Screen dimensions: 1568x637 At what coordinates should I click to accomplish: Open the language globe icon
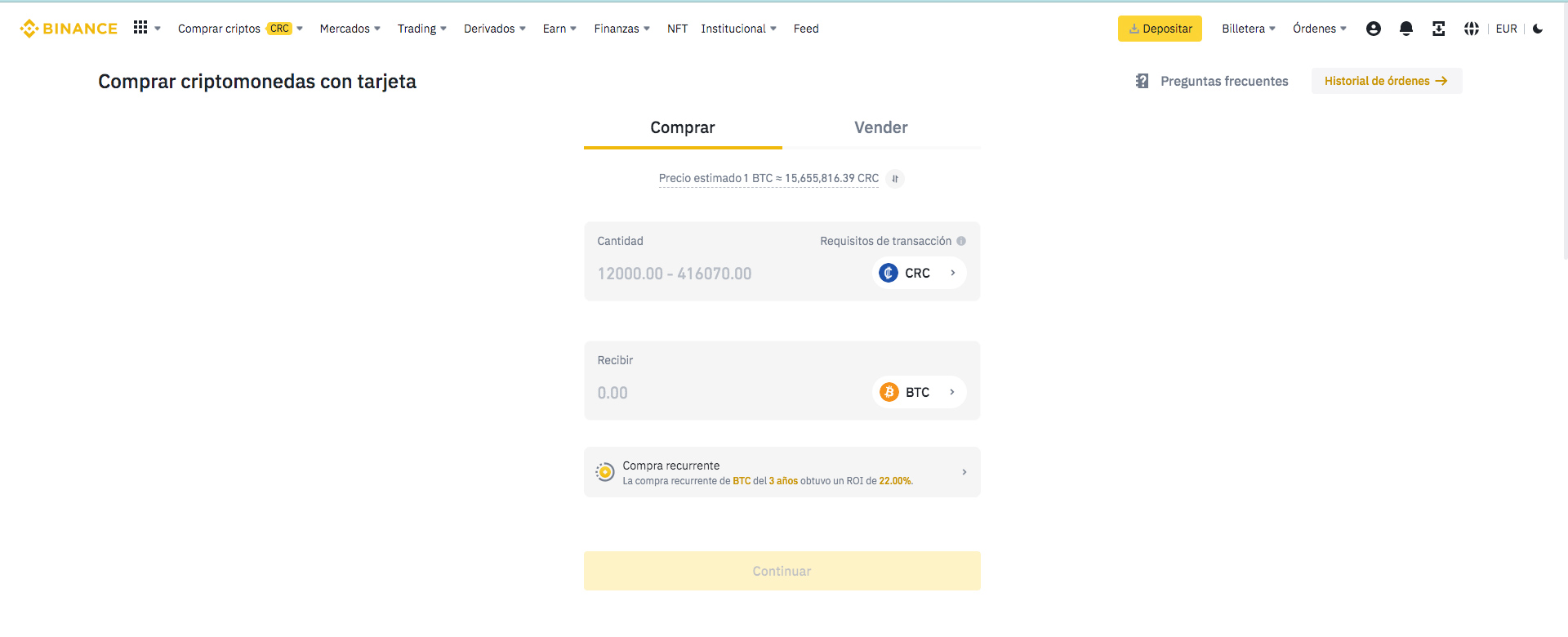point(1472,29)
